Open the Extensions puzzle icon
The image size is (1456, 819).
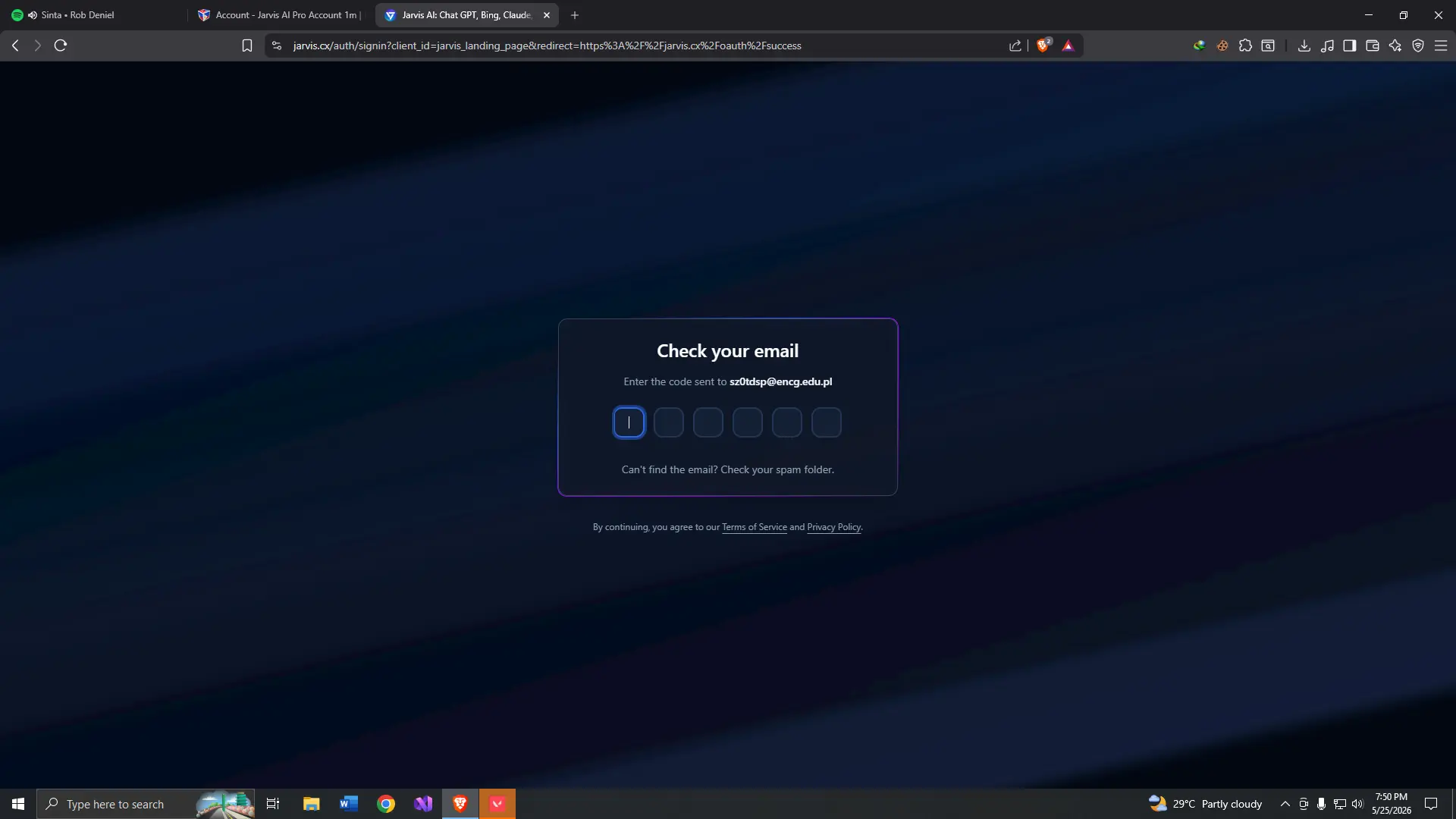pyautogui.click(x=1245, y=45)
